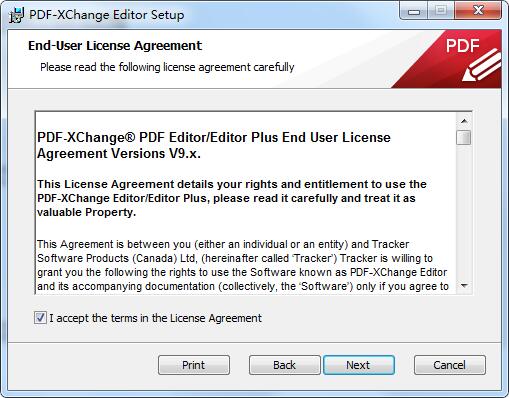Click the 'Agreement Versions V9.x' license heading
Viewport: 509px width, 398px height.
[x=119, y=154]
